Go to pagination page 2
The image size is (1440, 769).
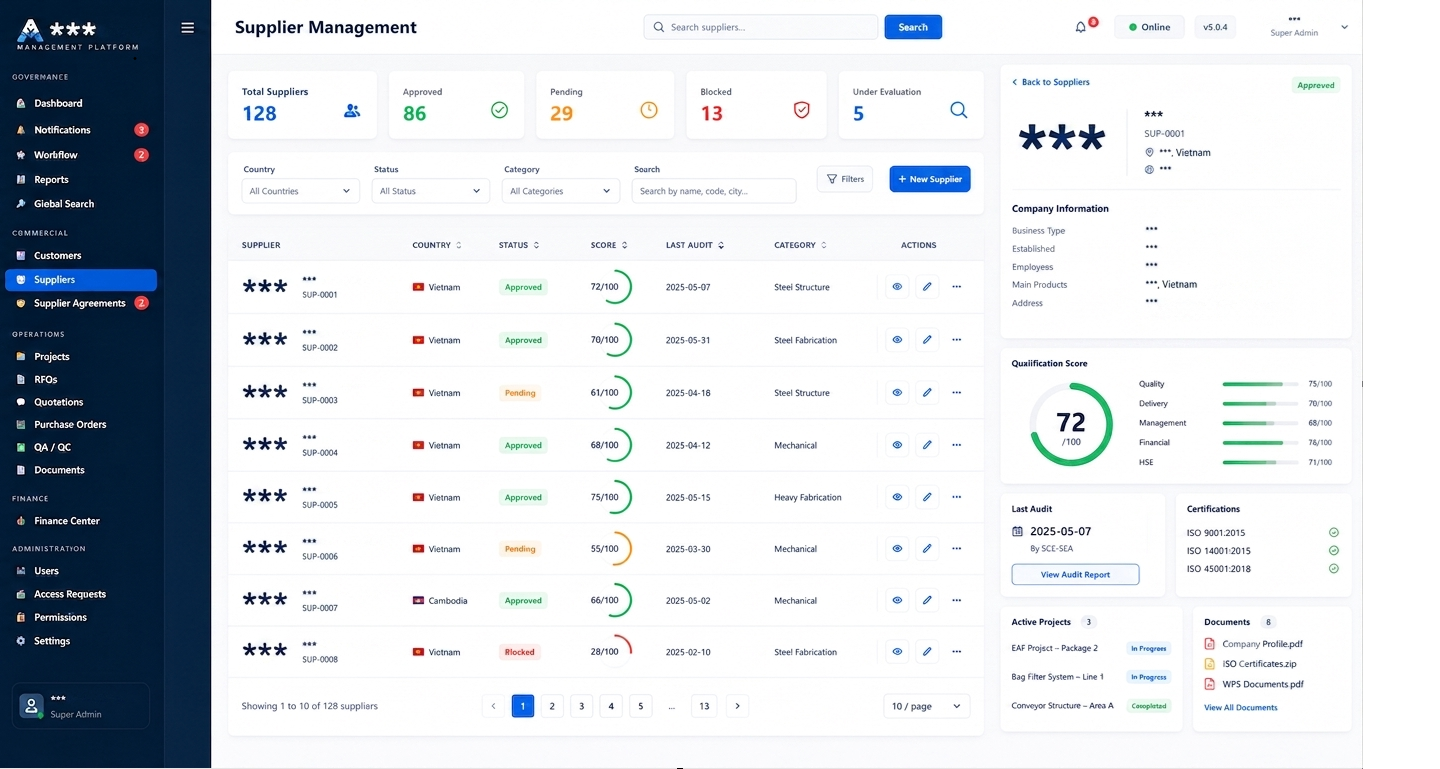552,706
